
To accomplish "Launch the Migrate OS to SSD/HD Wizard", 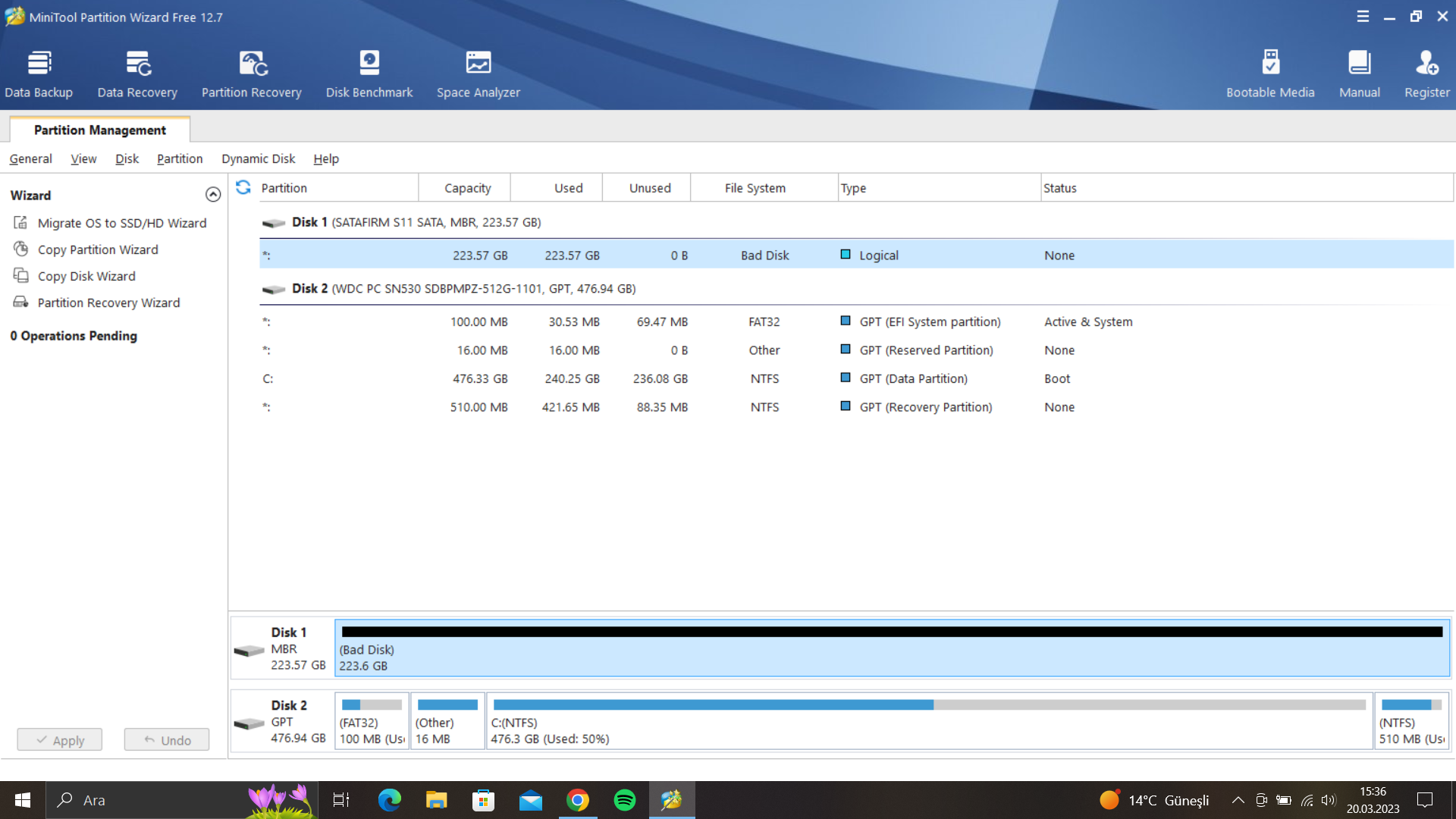I will (x=121, y=223).
